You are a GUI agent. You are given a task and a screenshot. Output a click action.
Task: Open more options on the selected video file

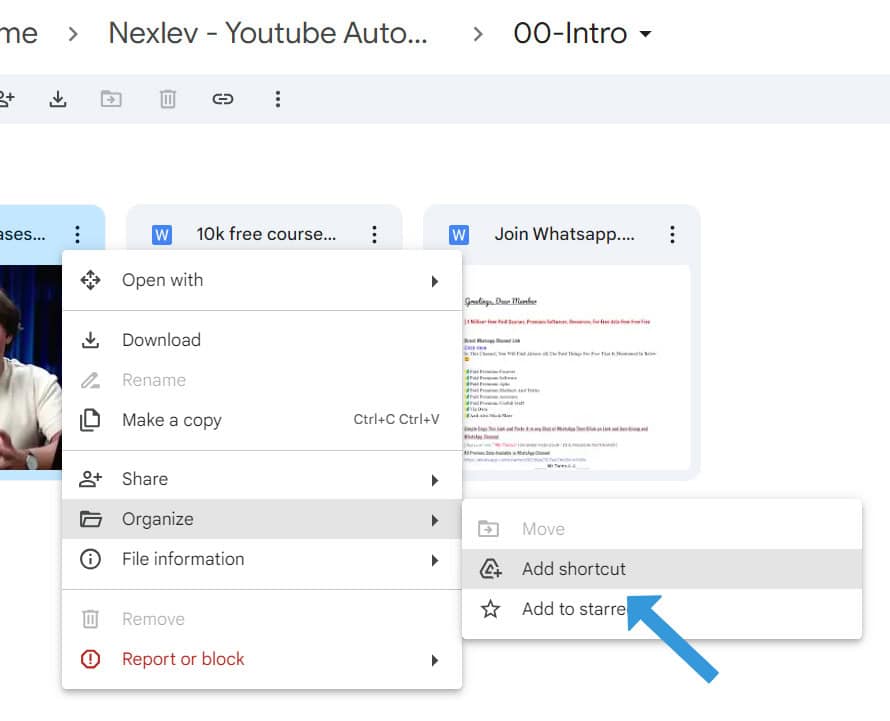click(77, 234)
